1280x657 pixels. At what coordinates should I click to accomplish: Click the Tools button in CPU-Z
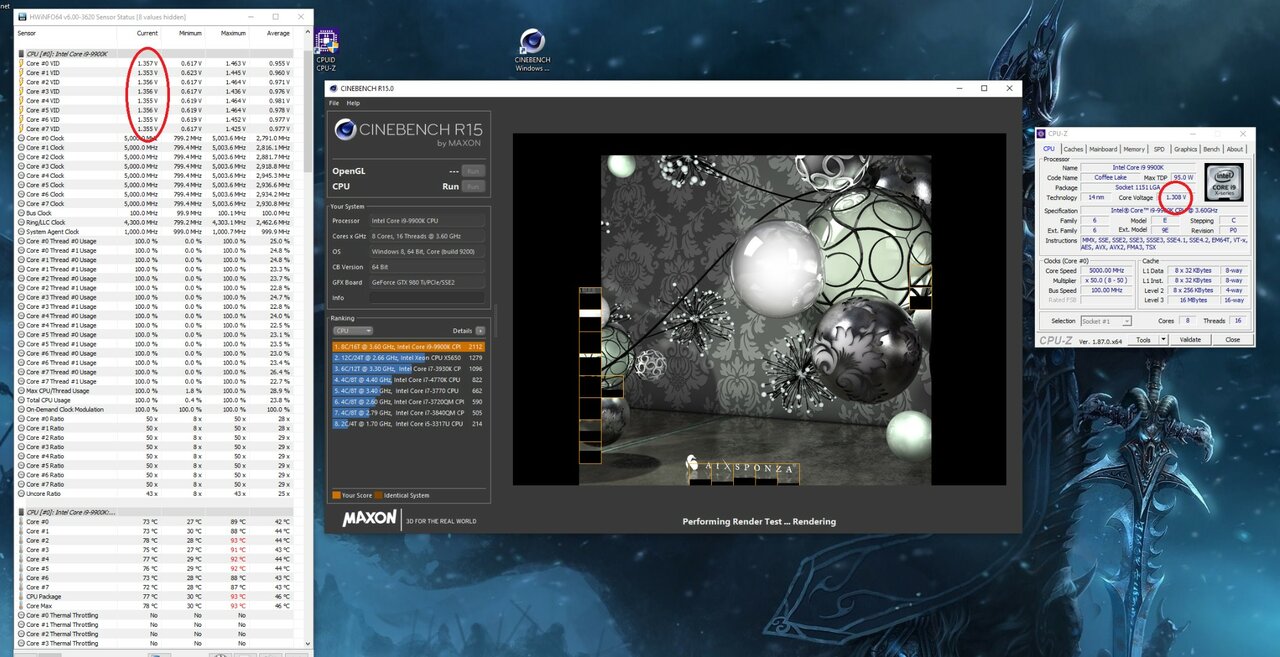(1144, 340)
